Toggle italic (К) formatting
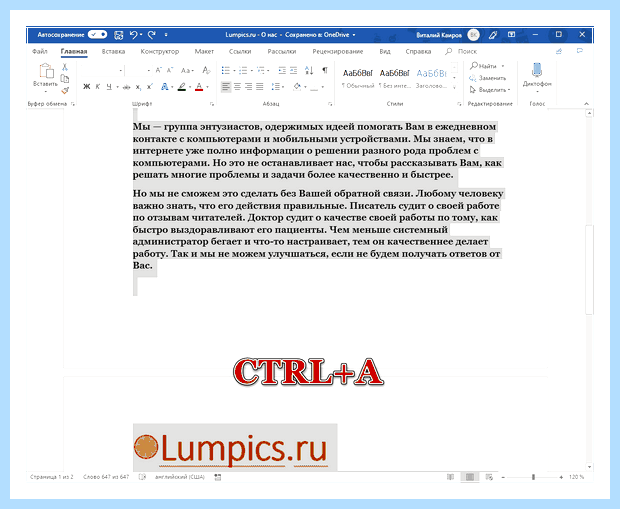The width and height of the screenshot is (620, 509). 98,87
